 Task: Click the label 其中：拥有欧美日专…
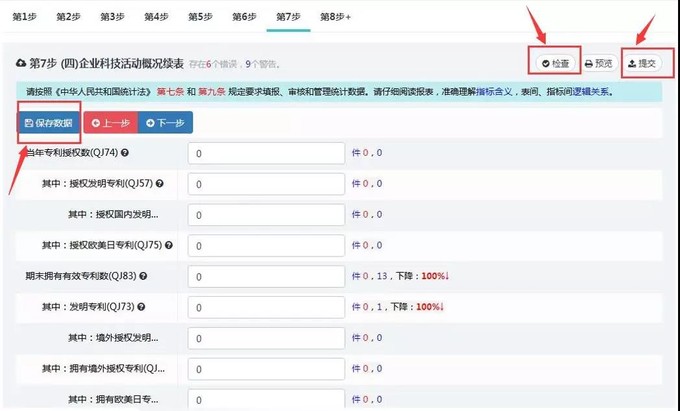click(113, 399)
